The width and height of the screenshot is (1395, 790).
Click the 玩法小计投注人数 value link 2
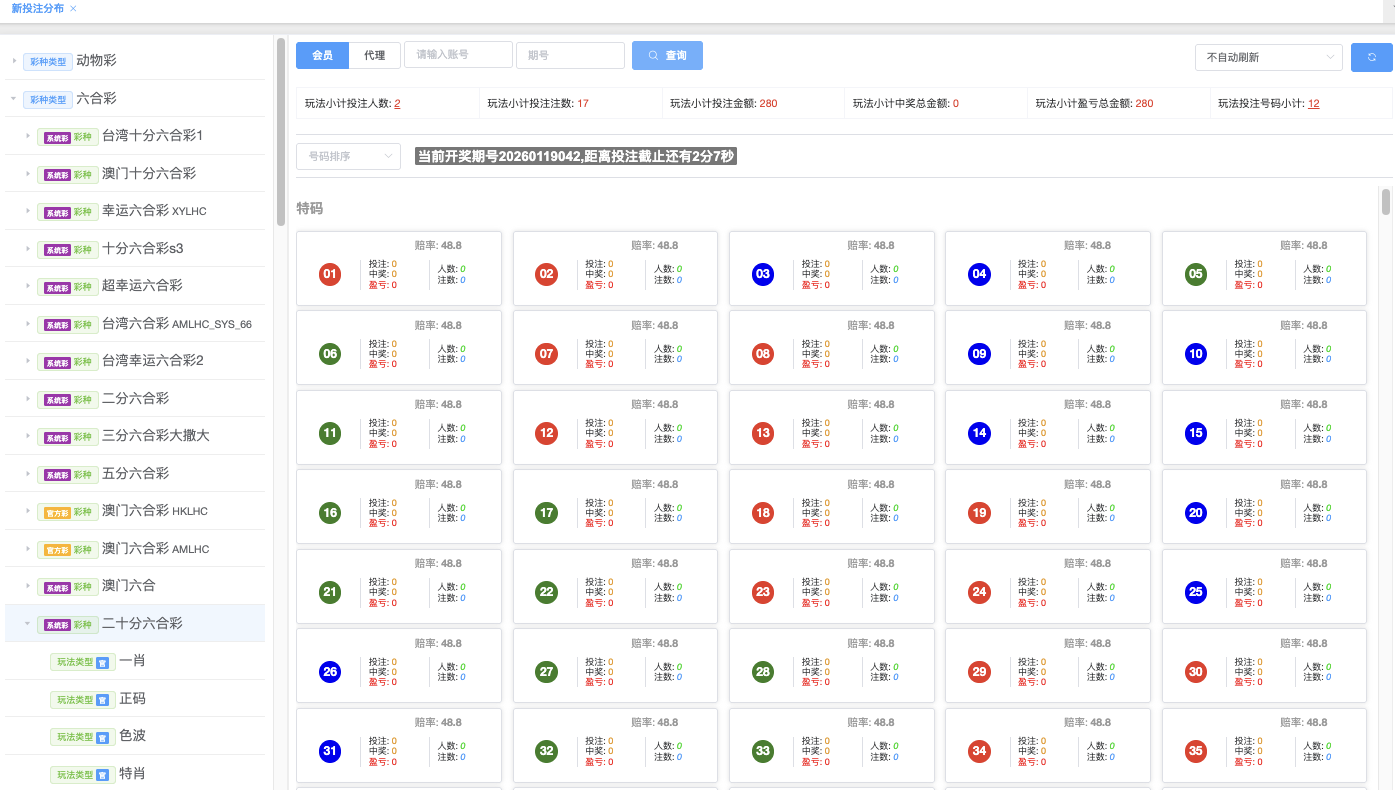(397, 104)
